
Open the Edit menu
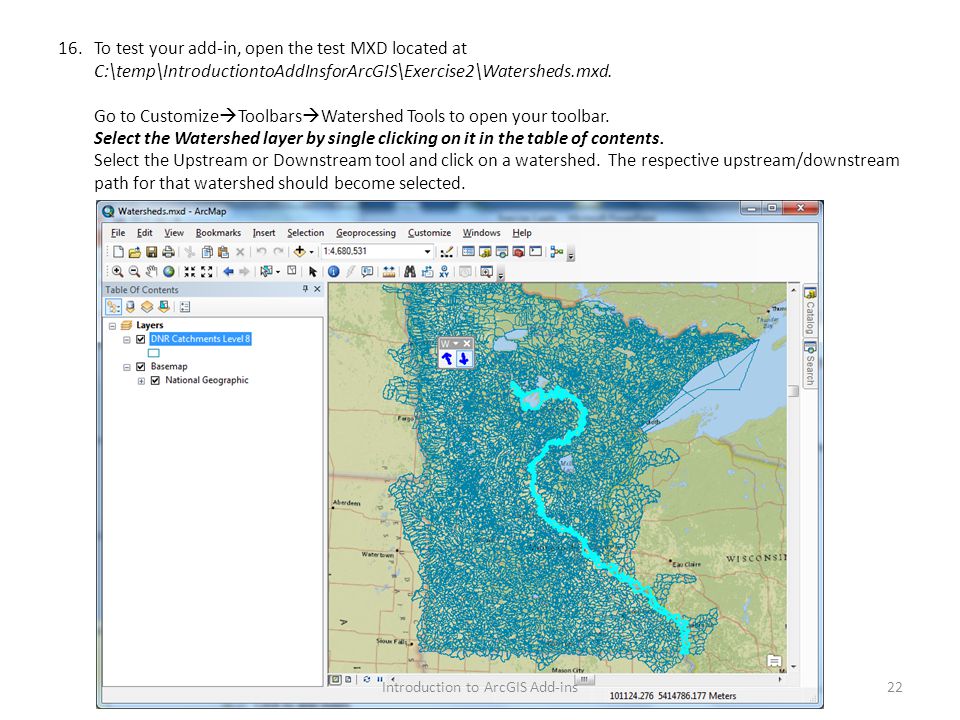point(144,233)
